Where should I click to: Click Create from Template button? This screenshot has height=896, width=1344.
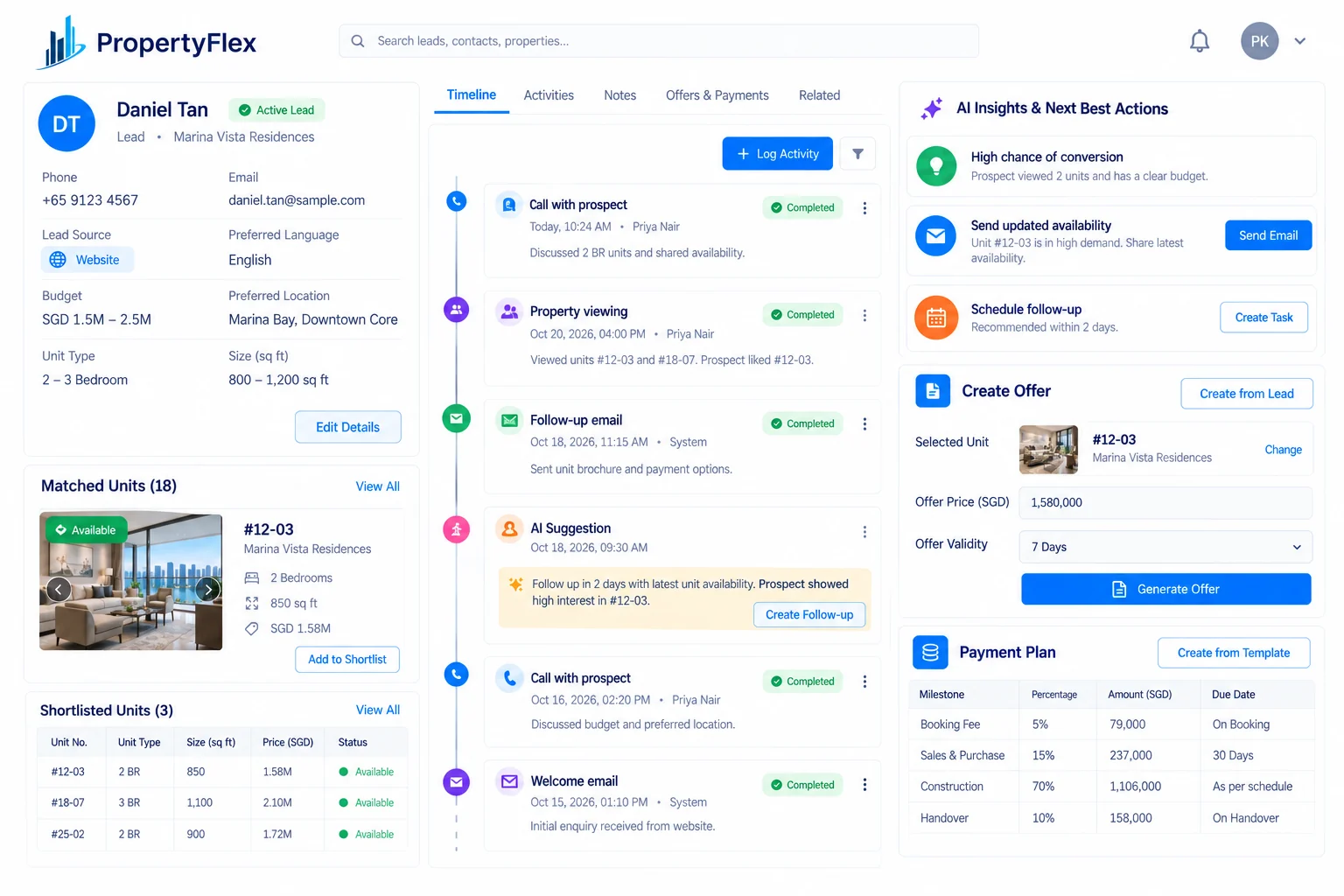tap(1234, 653)
